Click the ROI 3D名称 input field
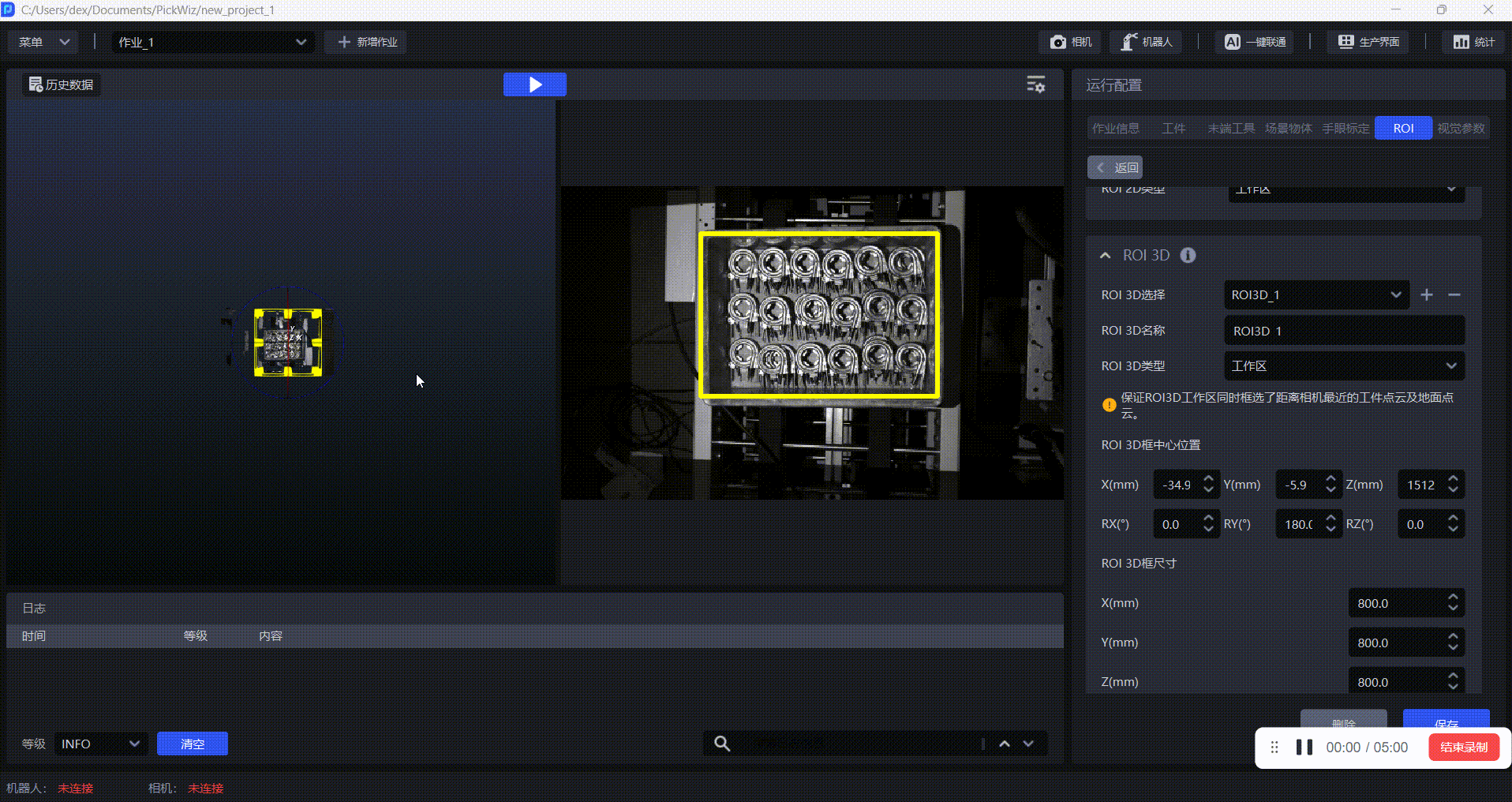This screenshot has width=1512, height=802. point(1344,331)
